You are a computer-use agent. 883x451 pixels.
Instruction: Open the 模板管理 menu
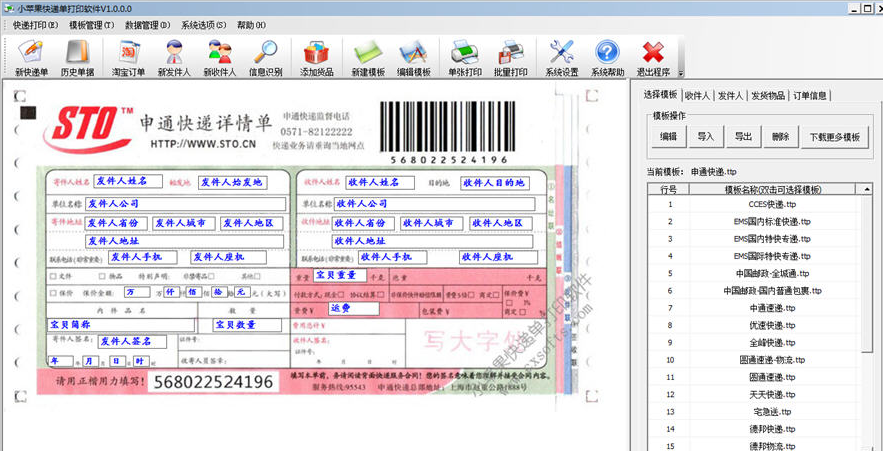click(91, 24)
